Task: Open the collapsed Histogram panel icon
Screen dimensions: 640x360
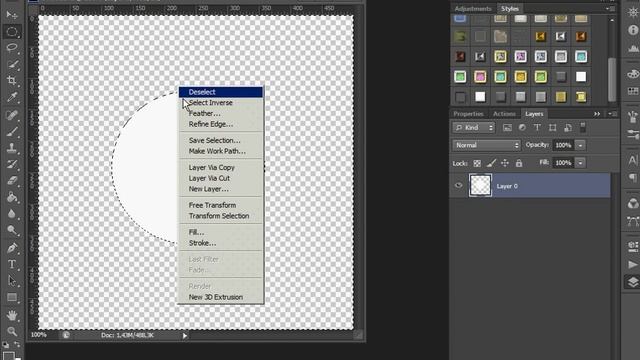Action: point(633,48)
